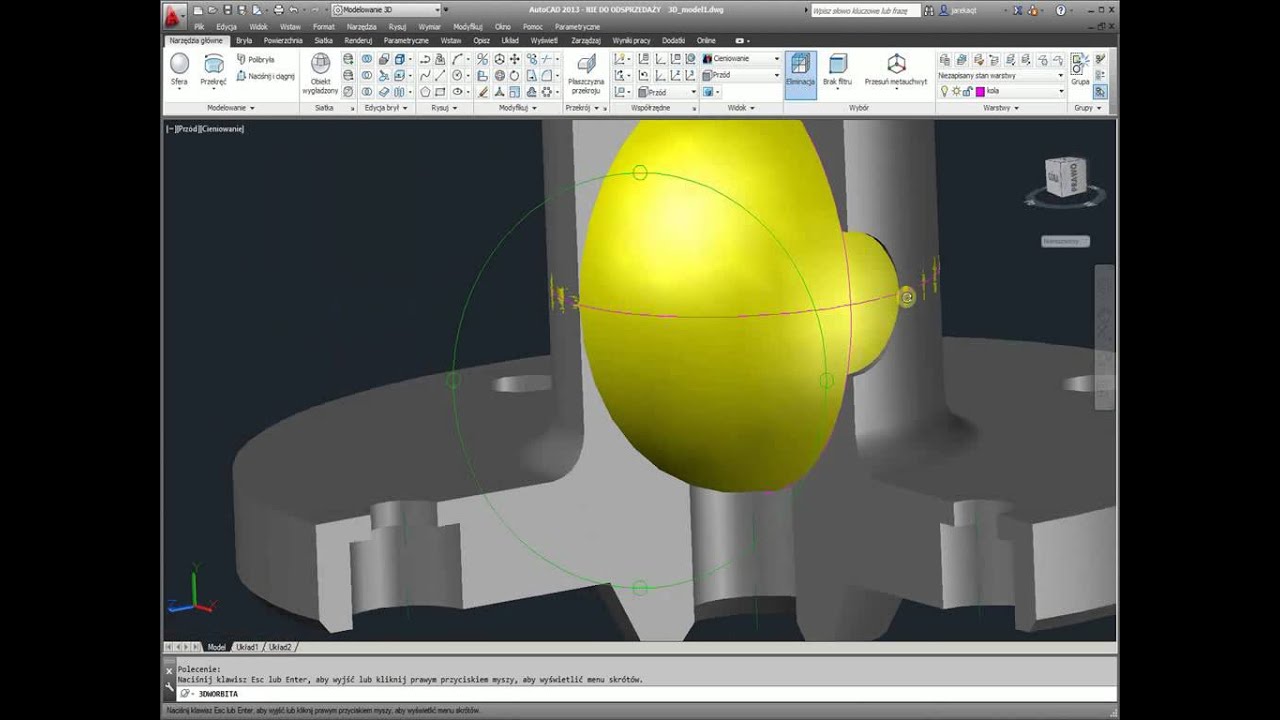Click the New drawing icon in quick access toolbar
The width and height of the screenshot is (1280, 720).
[200, 10]
